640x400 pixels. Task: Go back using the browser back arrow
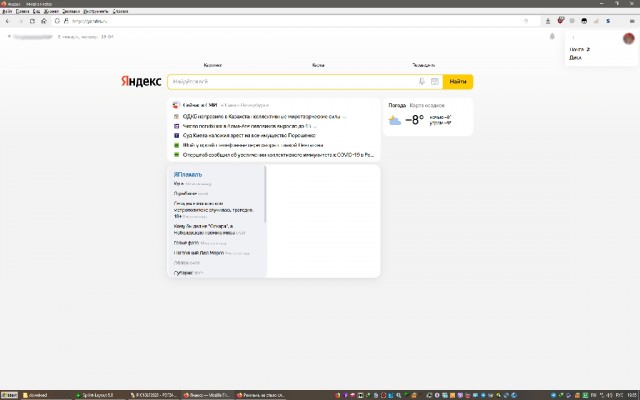coord(8,21)
